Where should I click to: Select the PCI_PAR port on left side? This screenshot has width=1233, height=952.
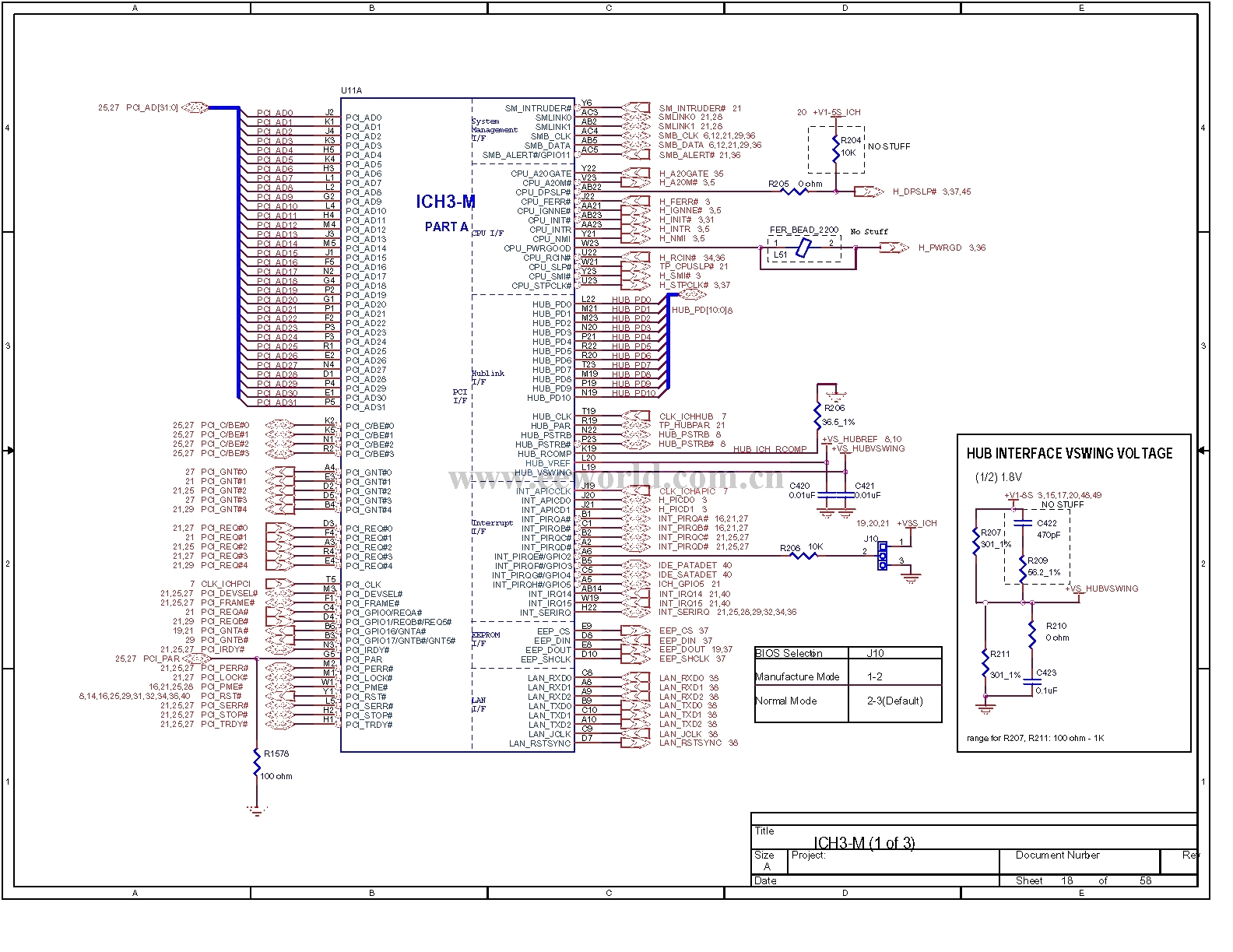161,659
